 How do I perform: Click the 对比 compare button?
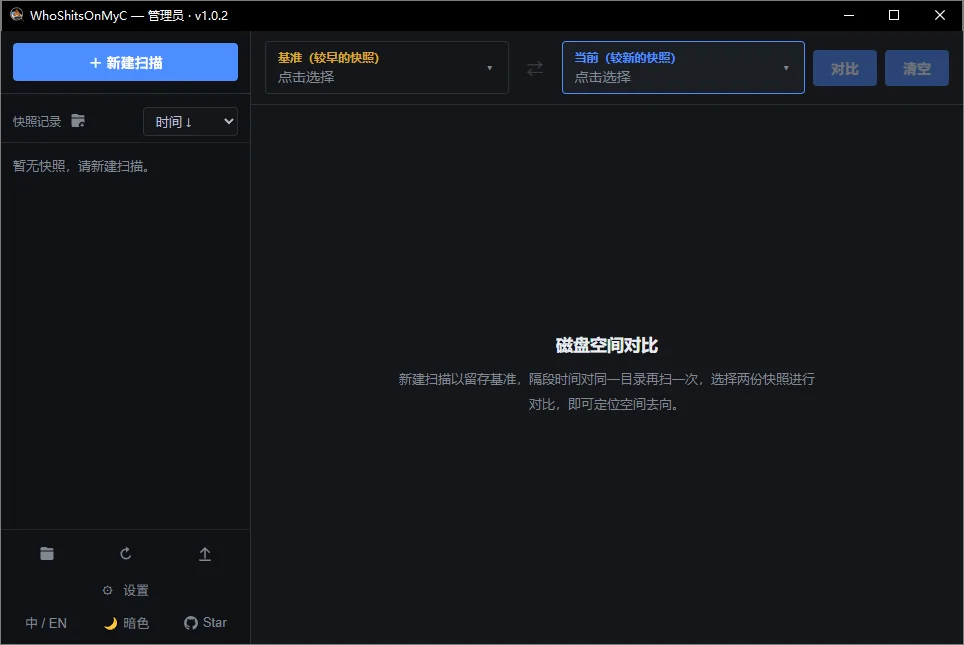(845, 68)
